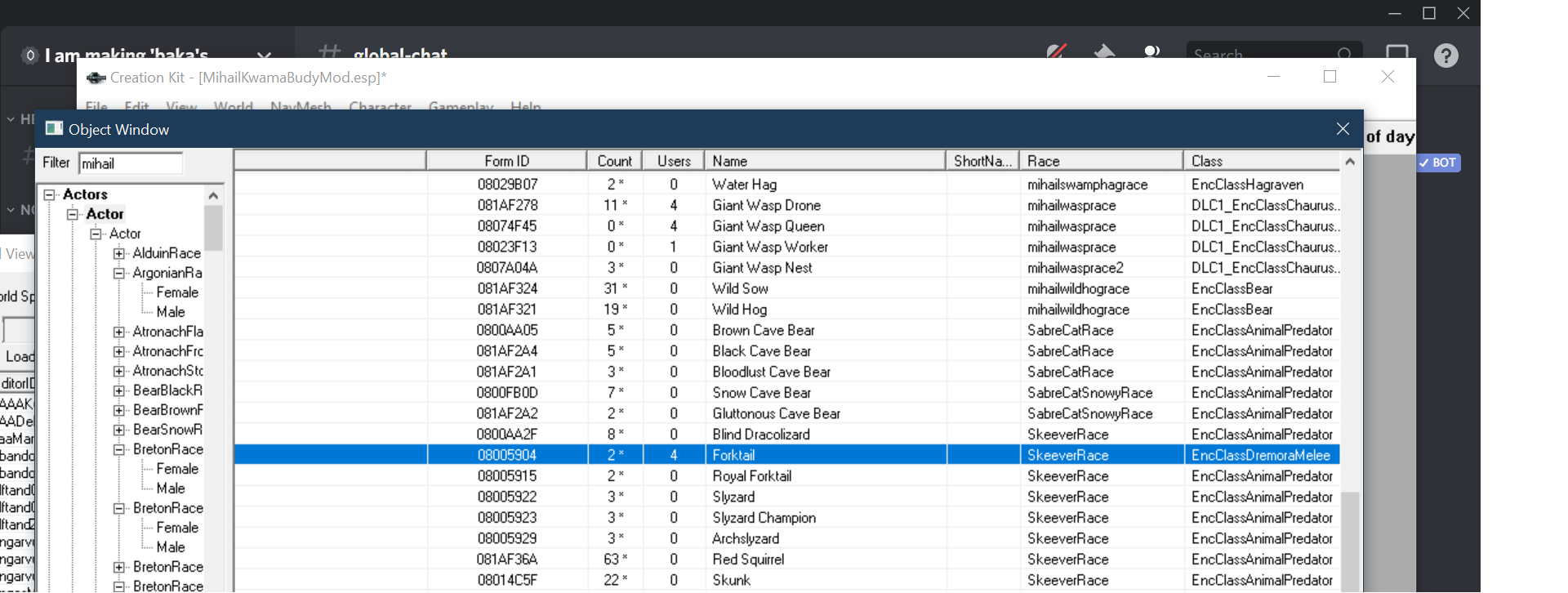Select Male under ArgonianRa
1568x593 pixels.
coord(171,312)
